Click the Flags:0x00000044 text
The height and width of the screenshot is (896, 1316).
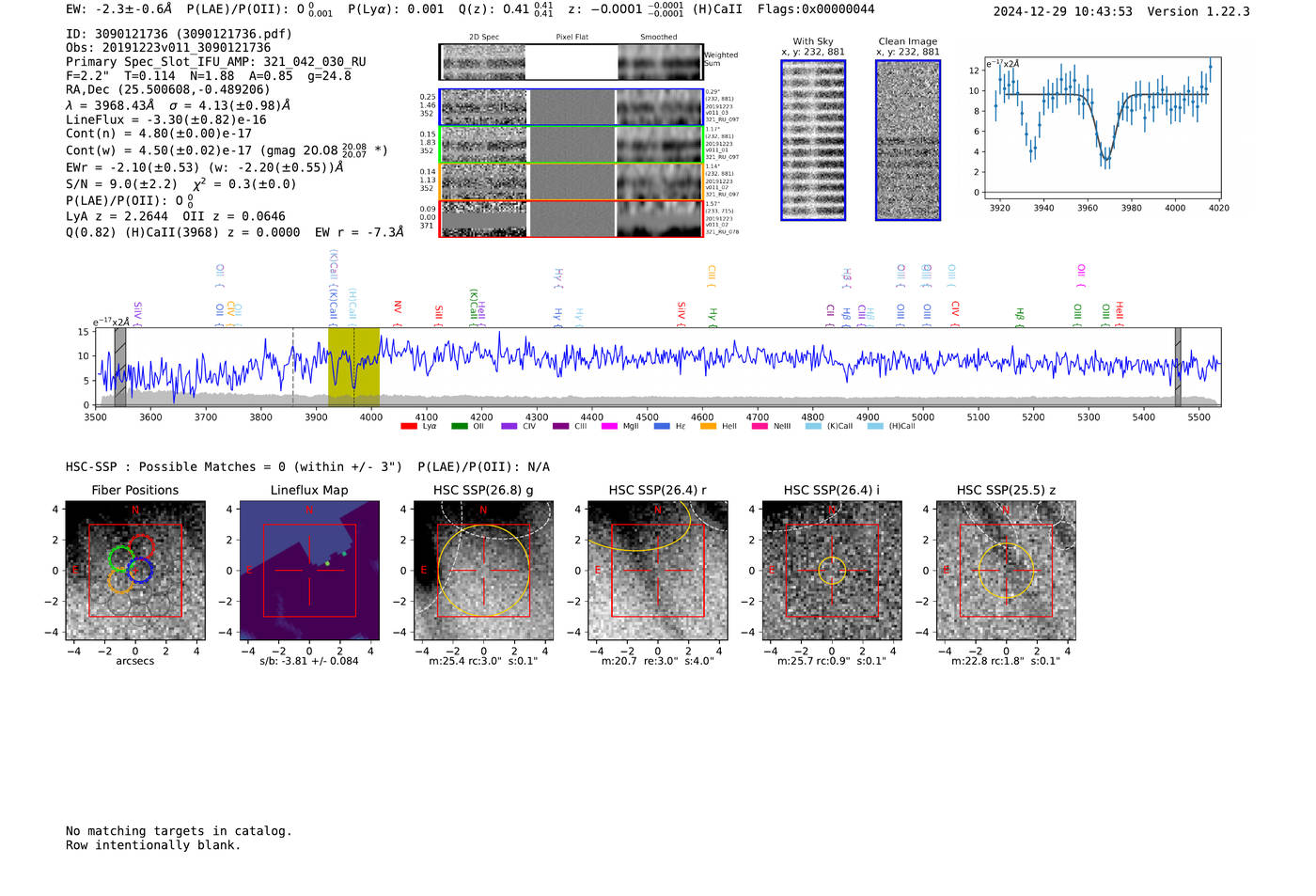(816, 9)
